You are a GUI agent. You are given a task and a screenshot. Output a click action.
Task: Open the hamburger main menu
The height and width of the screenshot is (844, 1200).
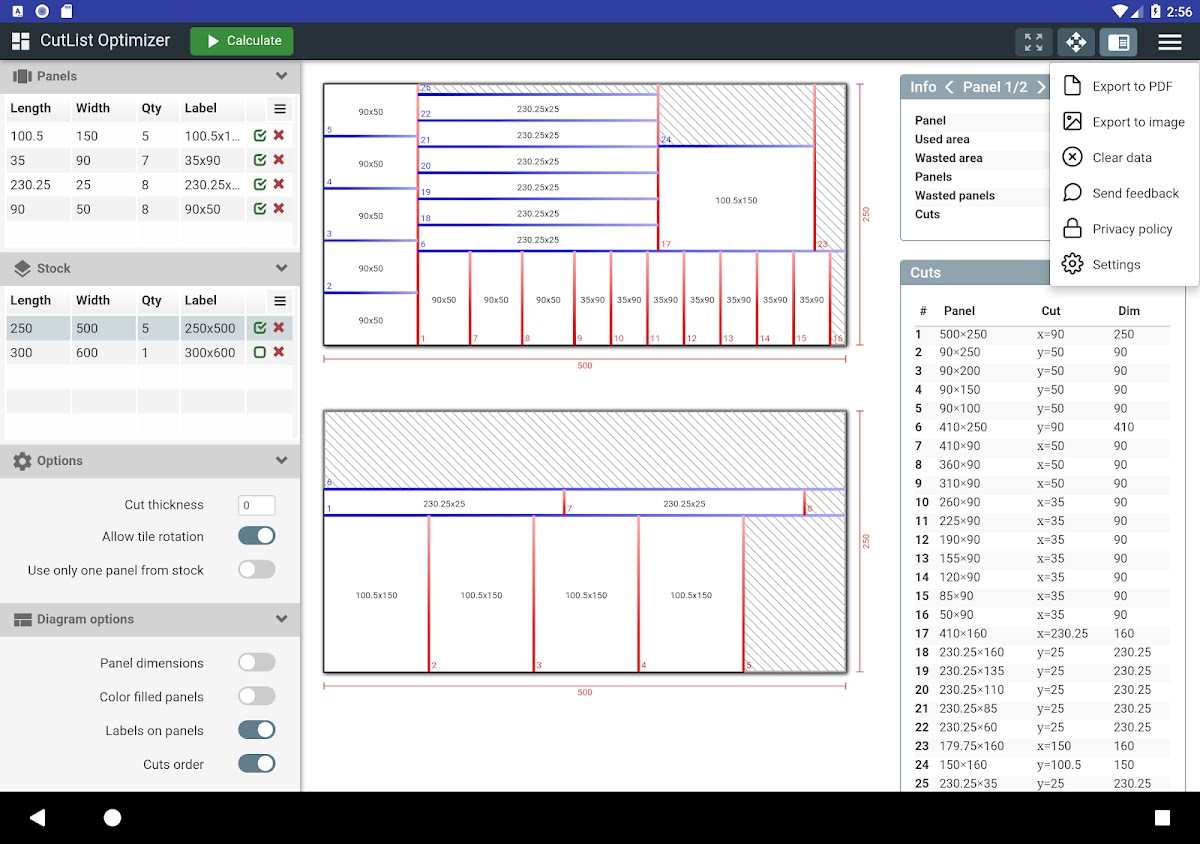pyautogui.click(x=1169, y=42)
